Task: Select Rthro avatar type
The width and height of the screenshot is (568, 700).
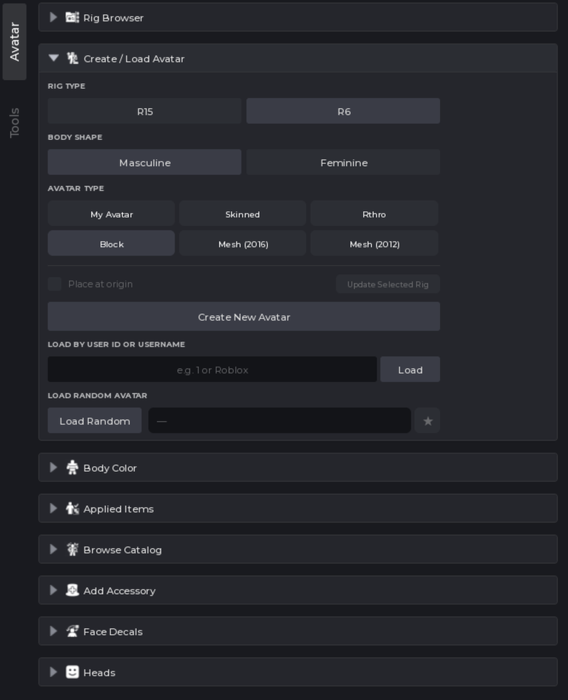Action: click(x=374, y=214)
